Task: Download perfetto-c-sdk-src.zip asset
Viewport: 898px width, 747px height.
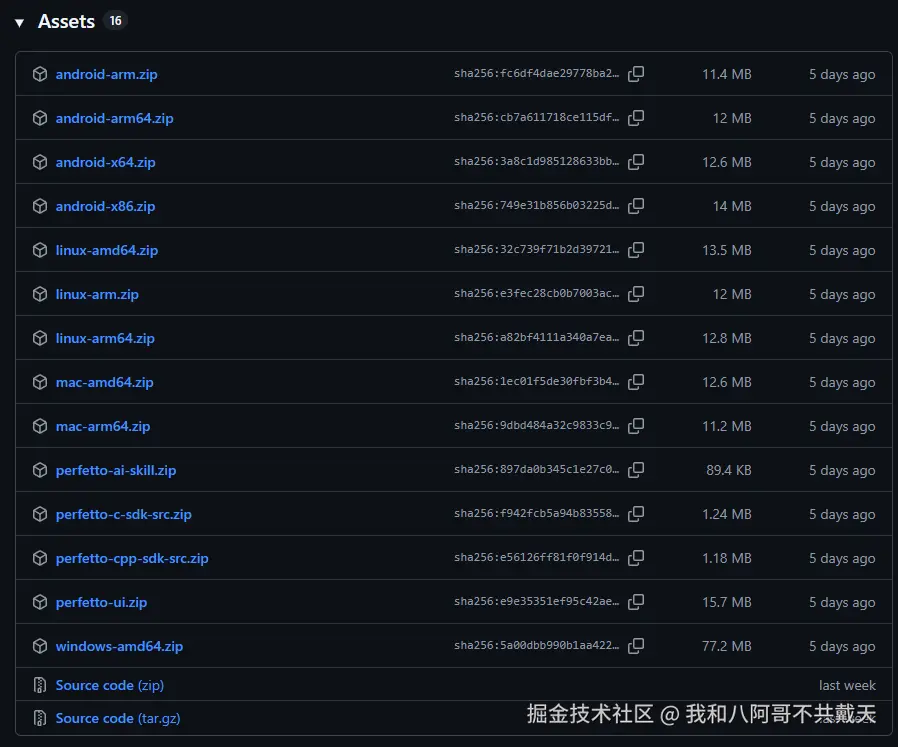Action: [x=124, y=514]
